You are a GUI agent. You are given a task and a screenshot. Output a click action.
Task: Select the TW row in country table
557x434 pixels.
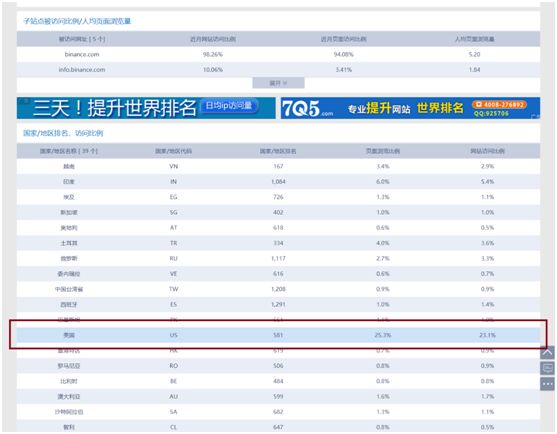pos(278,289)
